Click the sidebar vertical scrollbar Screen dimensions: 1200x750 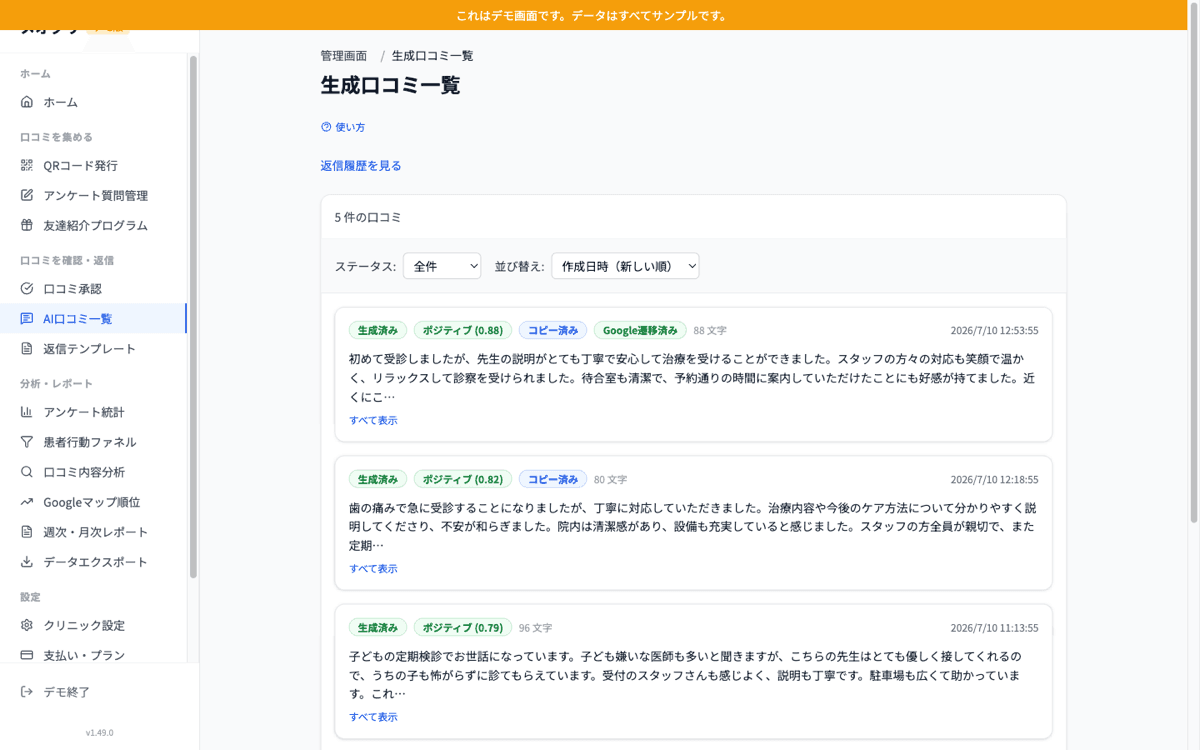point(193,316)
